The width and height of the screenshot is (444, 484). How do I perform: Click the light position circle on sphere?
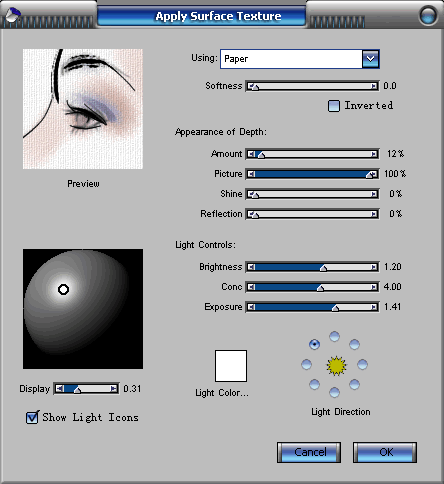point(63,289)
